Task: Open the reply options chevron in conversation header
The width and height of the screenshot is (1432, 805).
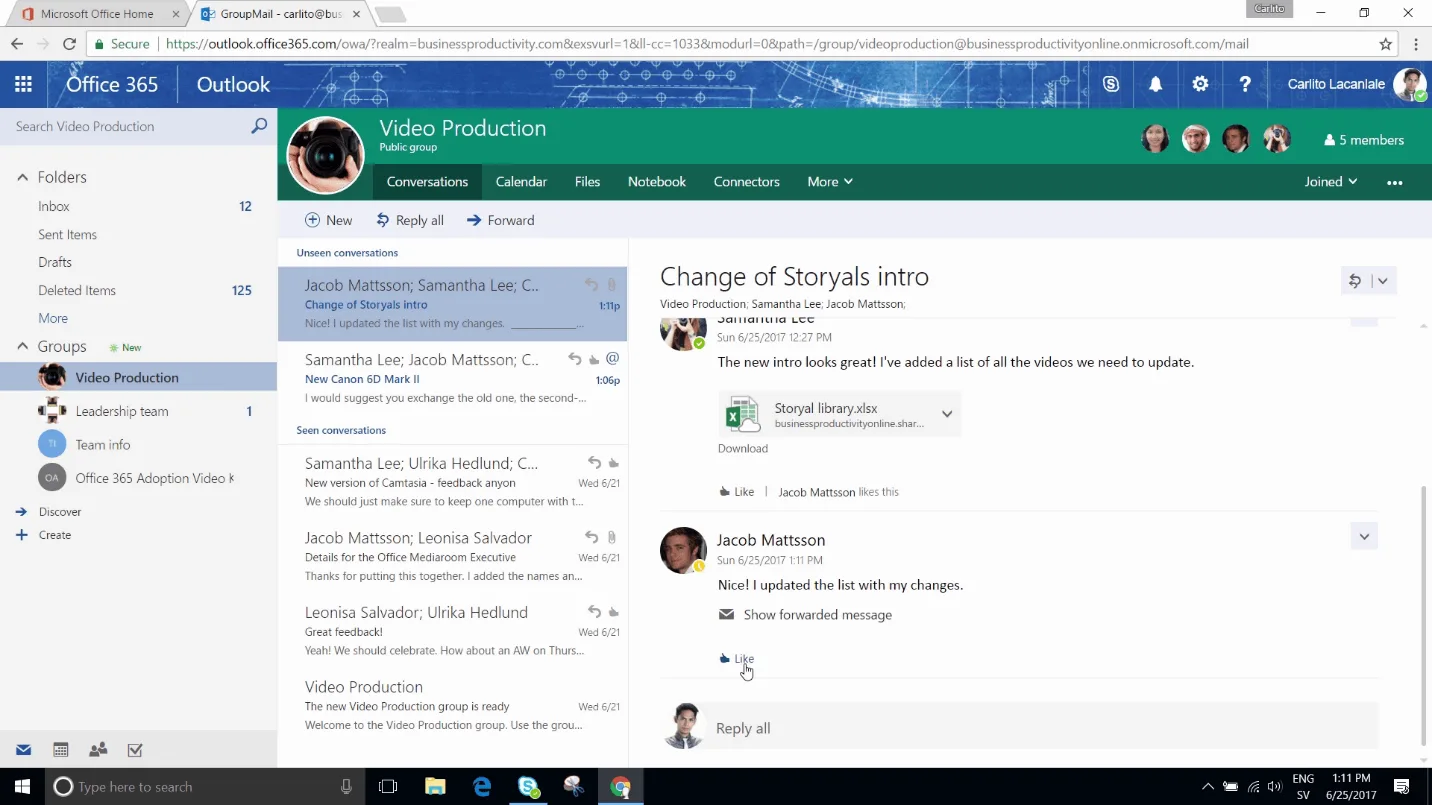Action: click(1383, 281)
